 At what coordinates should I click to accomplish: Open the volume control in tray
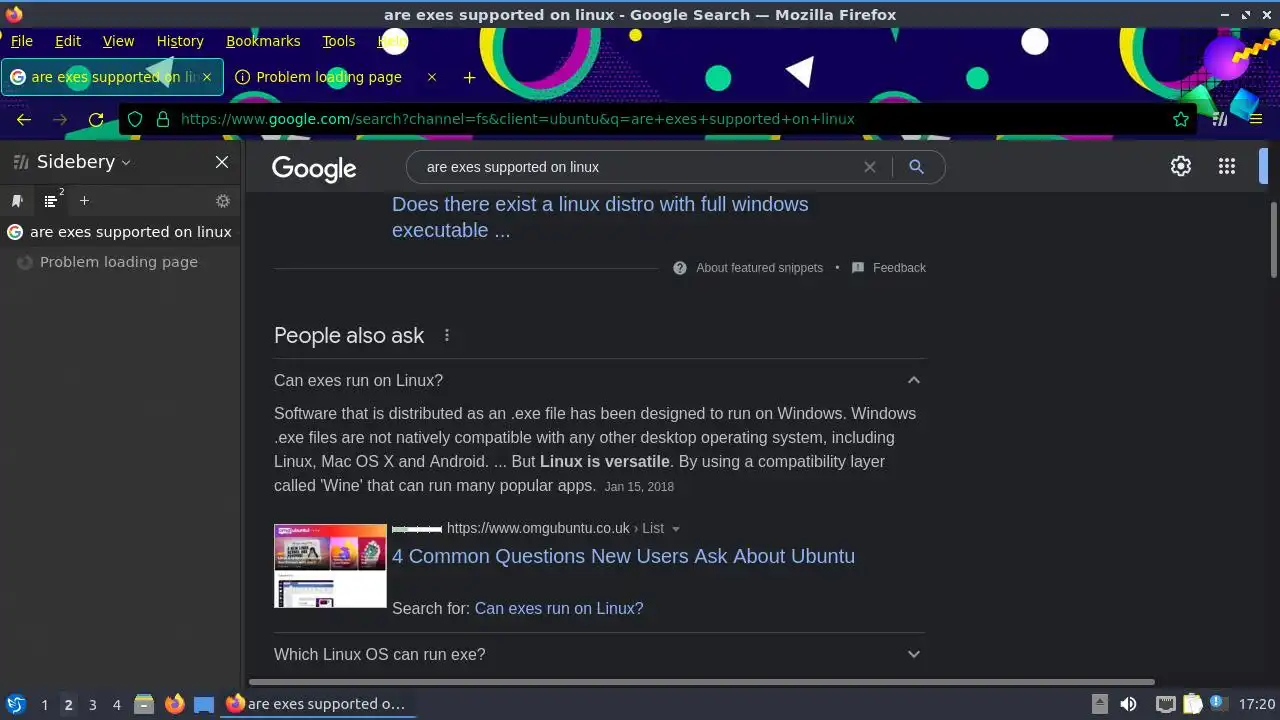click(x=1128, y=704)
